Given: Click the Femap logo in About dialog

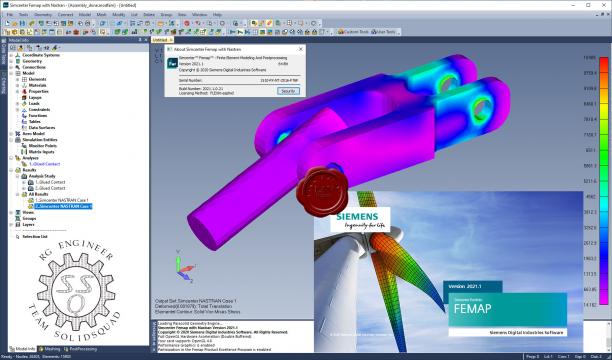Looking at the screenshot, I should coord(172,63).
